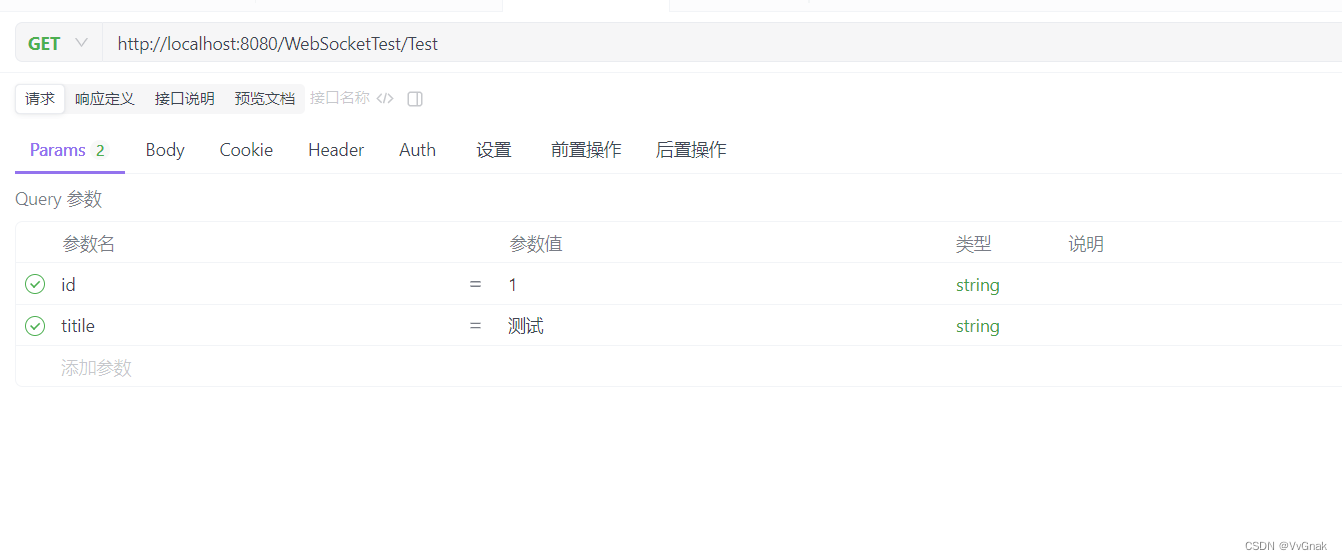
Task: Open the string type of titile row
Action: pyautogui.click(x=977, y=326)
